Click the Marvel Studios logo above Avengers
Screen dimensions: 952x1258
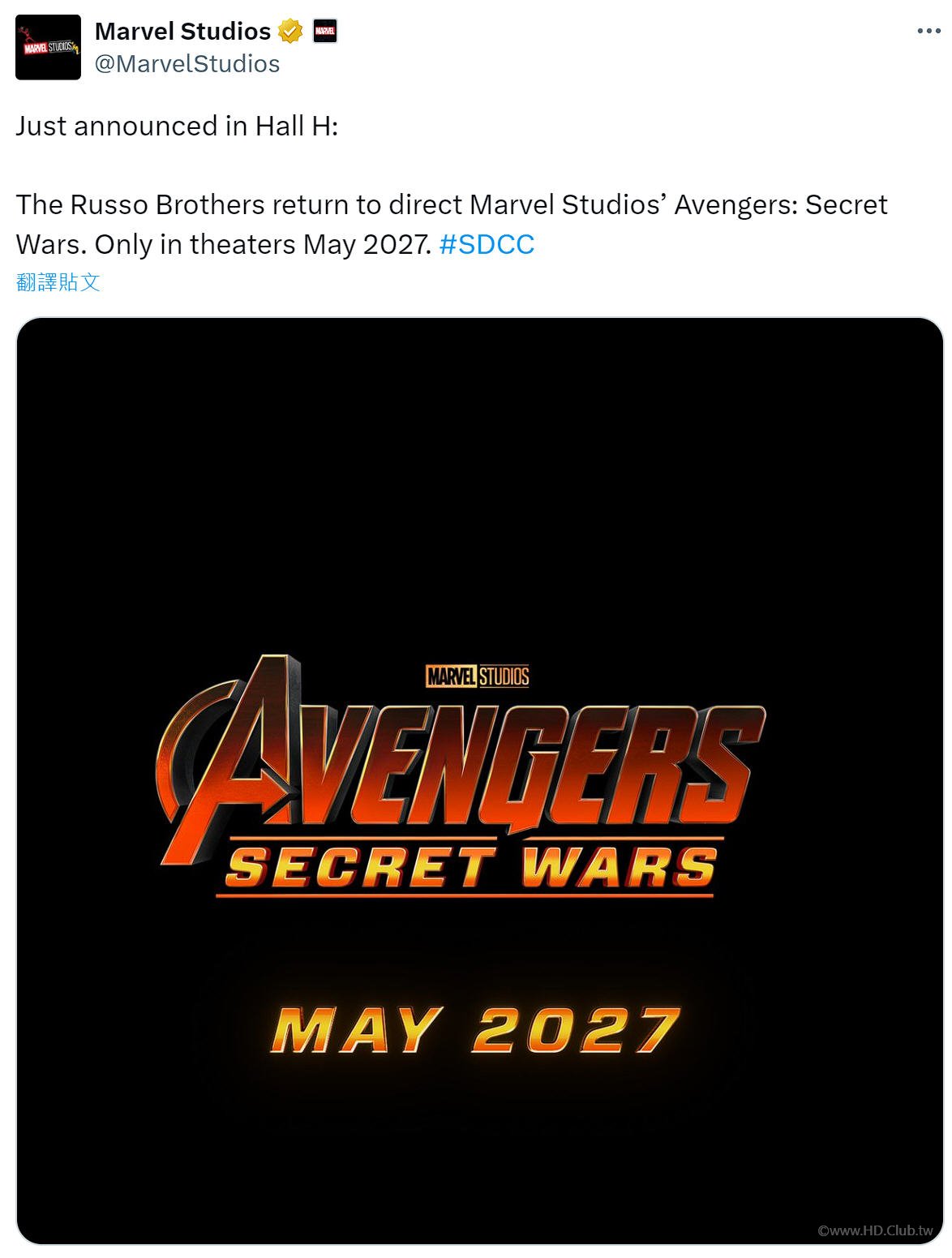pos(478,676)
